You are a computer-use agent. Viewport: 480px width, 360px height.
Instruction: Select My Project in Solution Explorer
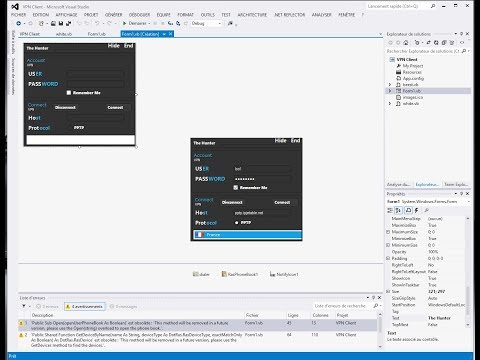413,66
